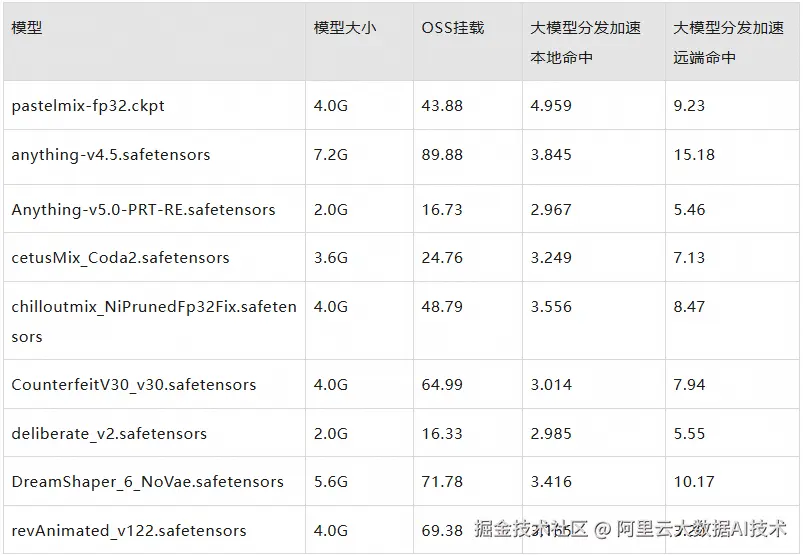Select the 10.17 remote hit value

(694, 482)
